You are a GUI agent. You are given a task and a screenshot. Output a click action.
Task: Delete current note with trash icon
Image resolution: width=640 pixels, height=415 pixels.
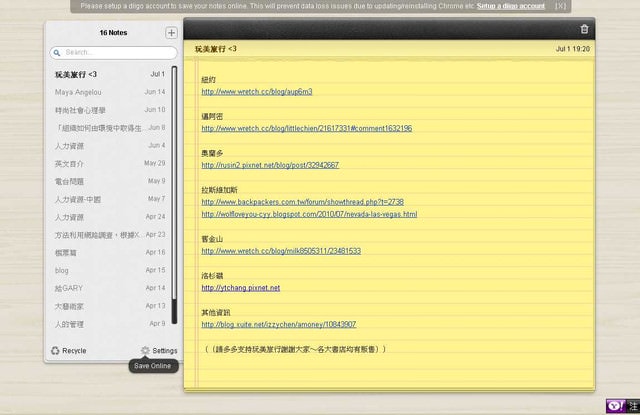click(584, 29)
